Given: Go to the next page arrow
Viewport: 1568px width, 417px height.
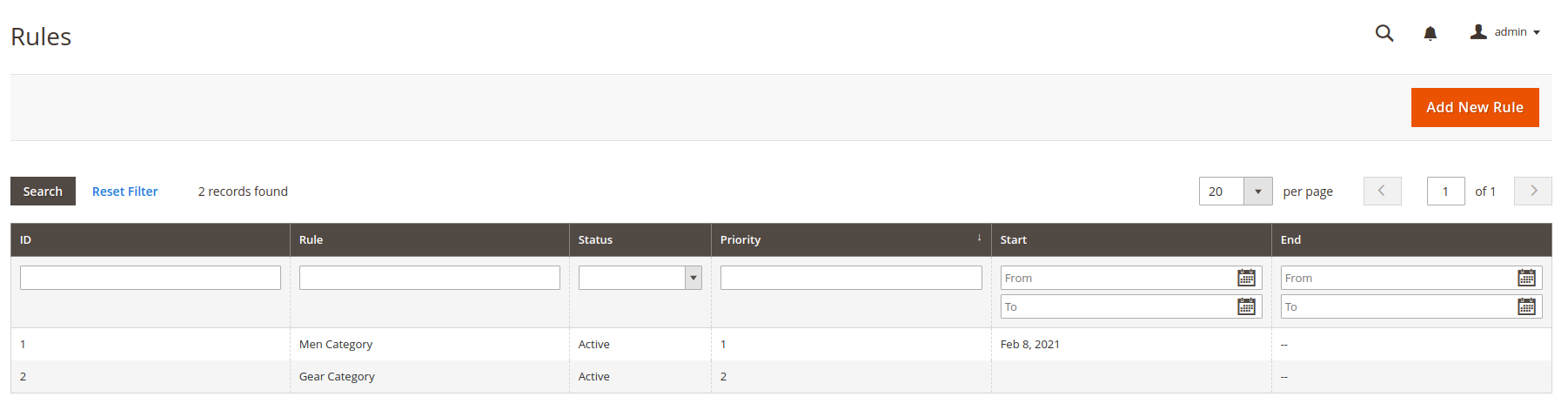Looking at the screenshot, I should 1532,192.
